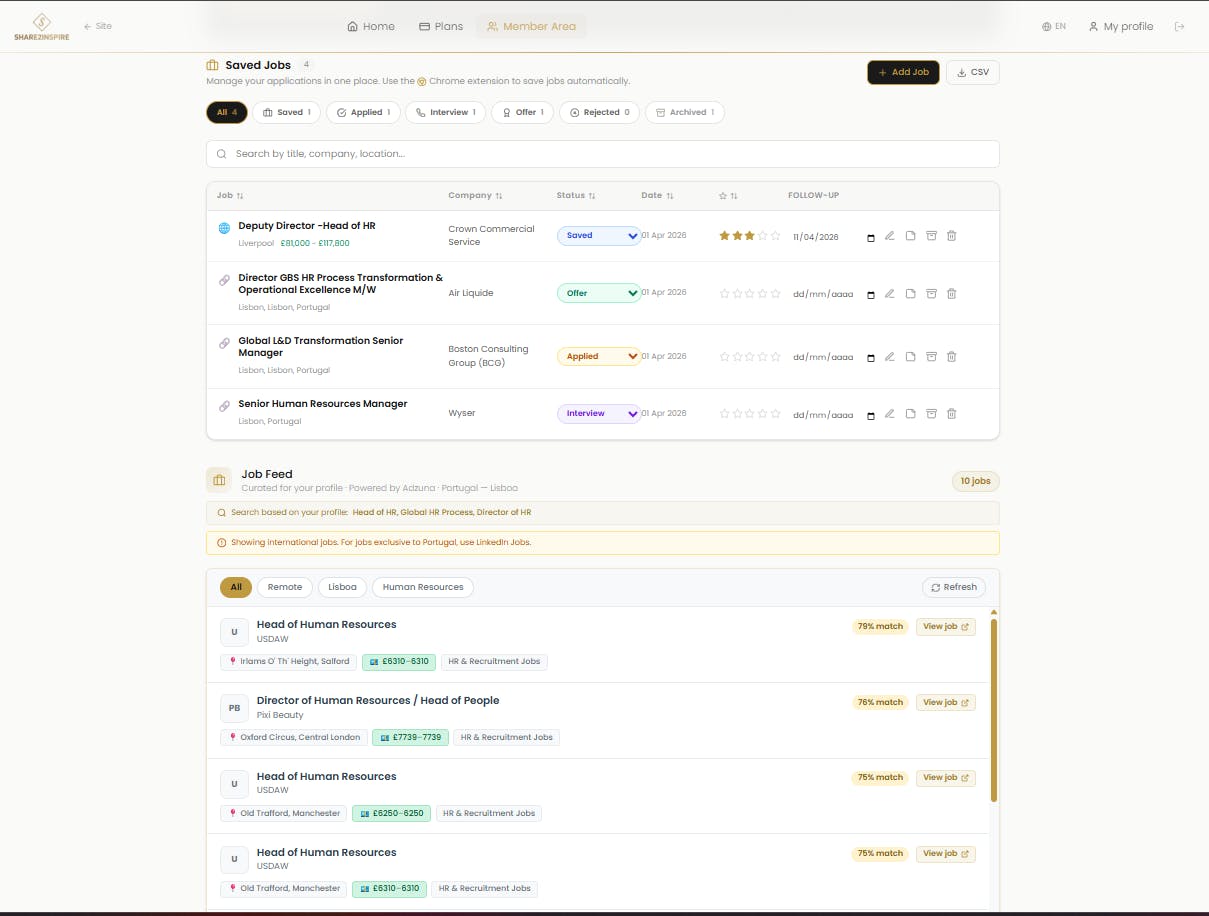Screen dimensions: 1209x916
Task: Return to Site via back link
Action: [x=97, y=26]
